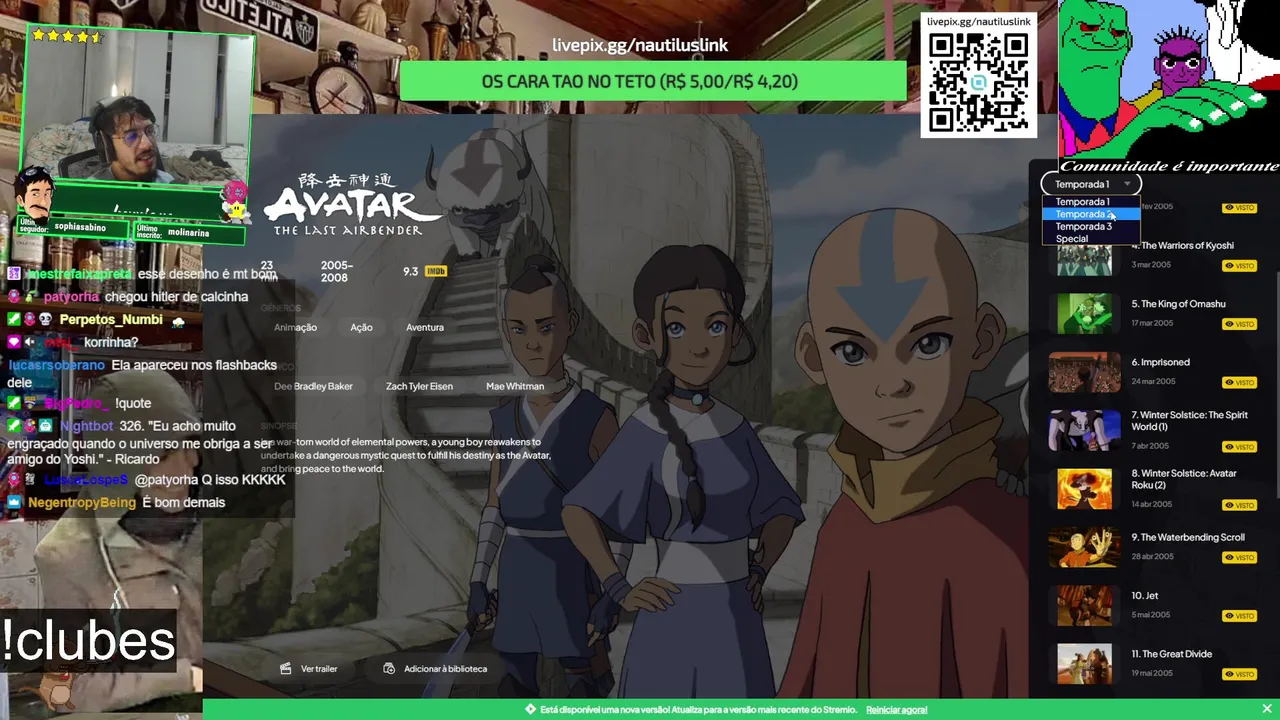Click the 9.3 rating value
Image resolution: width=1280 pixels, height=720 pixels.
(410, 271)
